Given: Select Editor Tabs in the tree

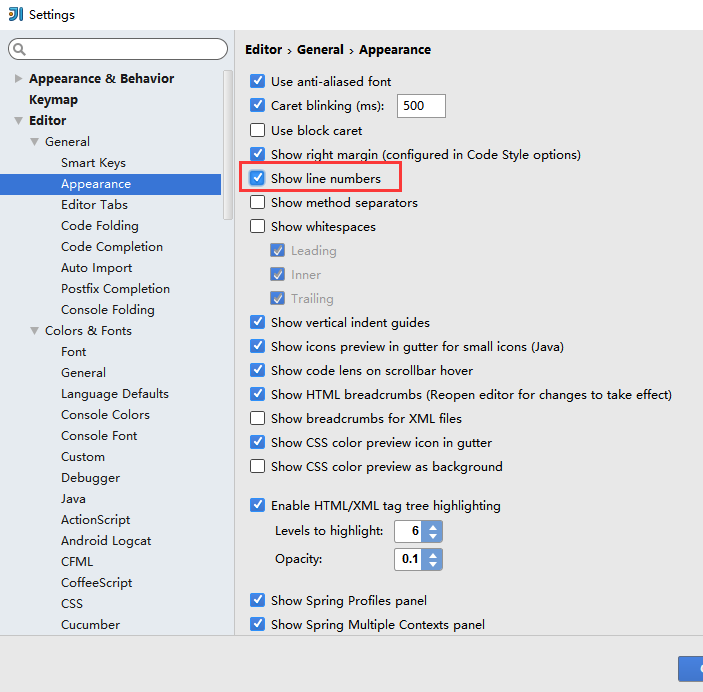Looking at the screenshot, I should pyautogui.click(x=94, y=205).
